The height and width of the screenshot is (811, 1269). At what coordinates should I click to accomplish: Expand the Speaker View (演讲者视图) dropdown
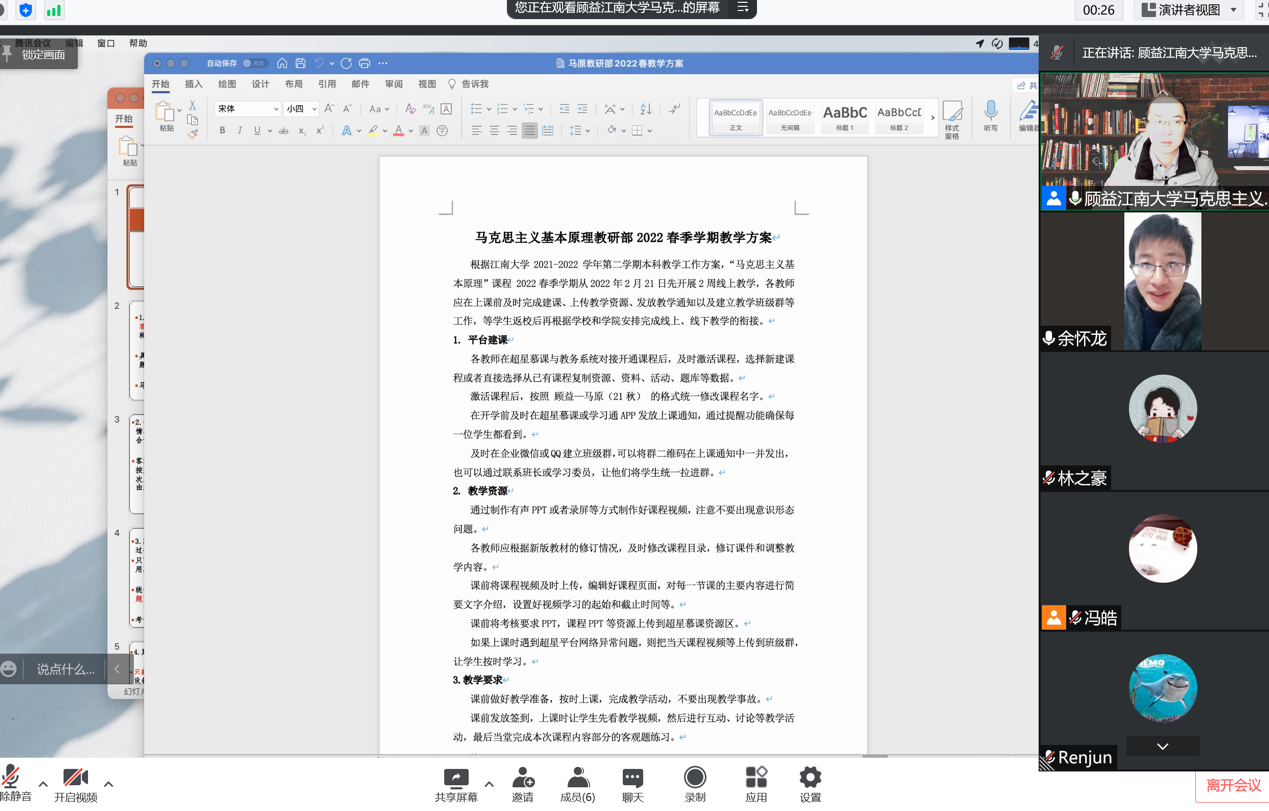pyautogui.click(x=1233, y=10)
